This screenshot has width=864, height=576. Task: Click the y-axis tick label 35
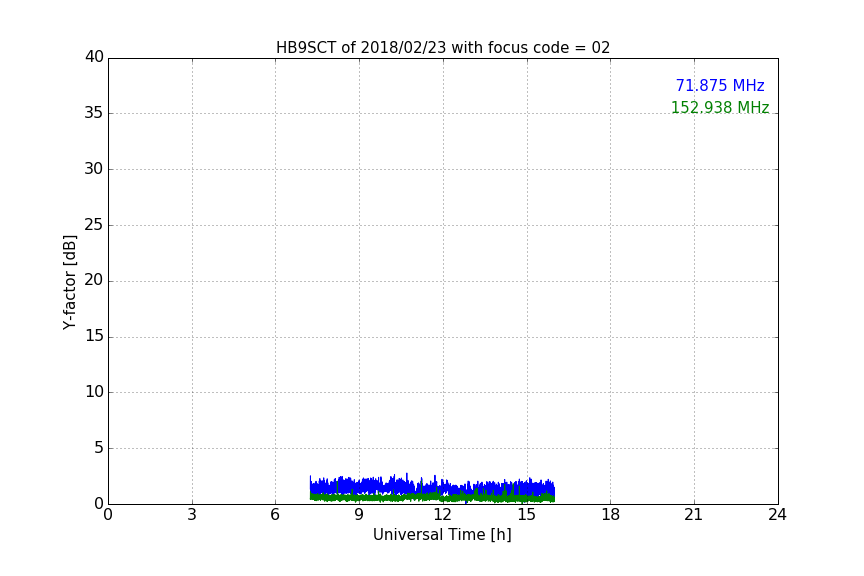click(94, 113)
